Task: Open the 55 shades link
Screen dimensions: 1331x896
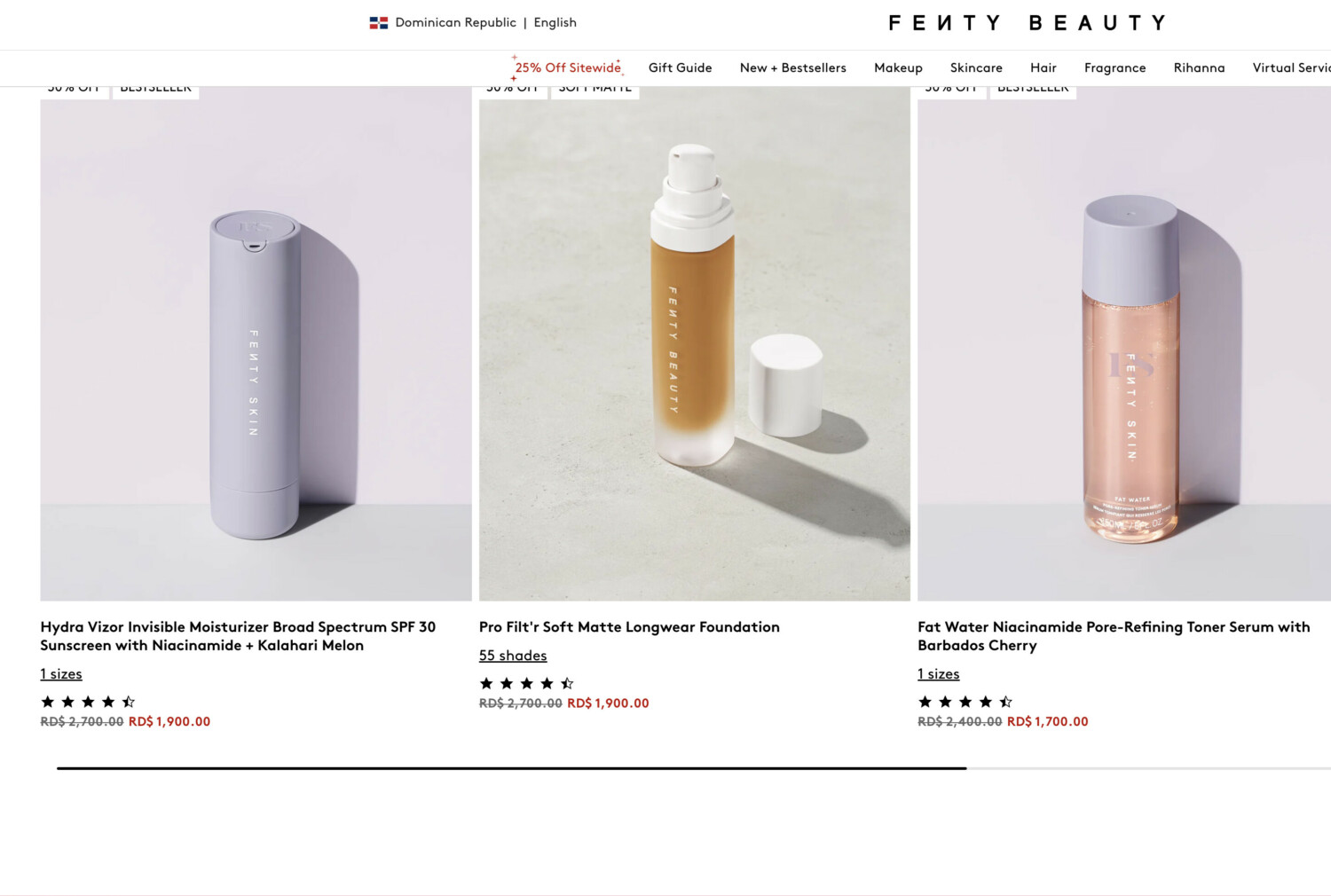Action: 513,656
